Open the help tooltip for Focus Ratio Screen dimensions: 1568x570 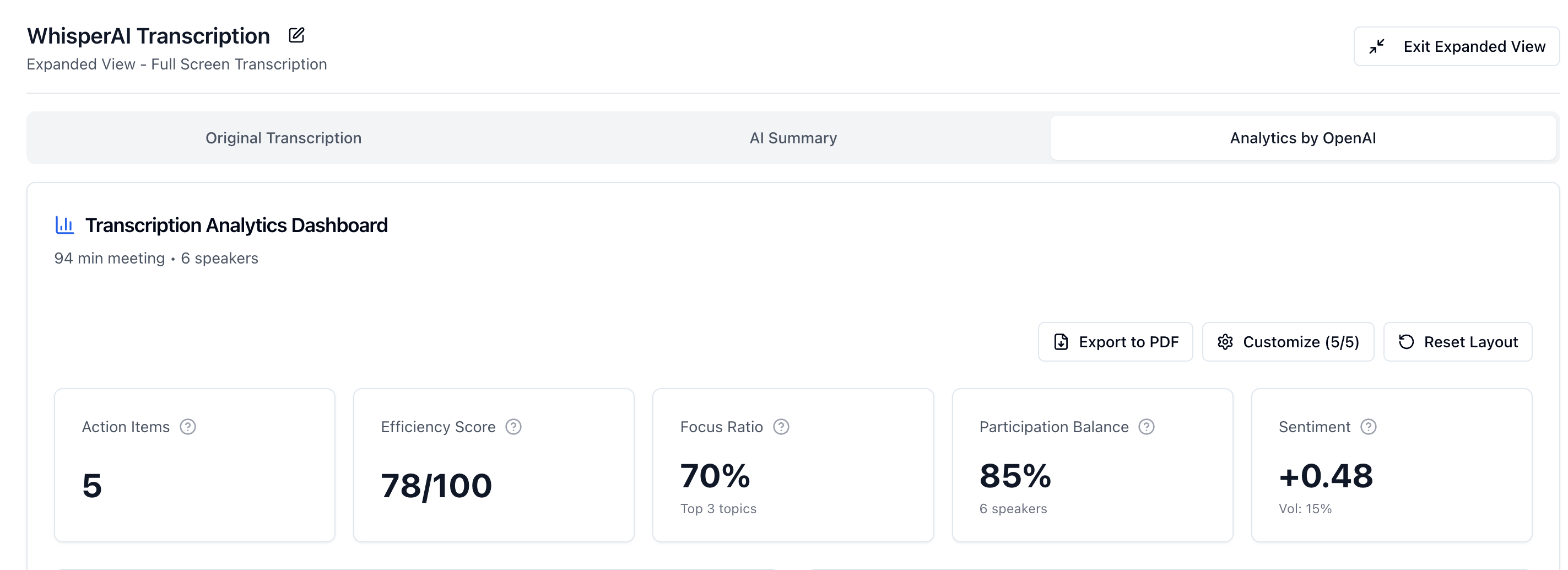[782, 427]
